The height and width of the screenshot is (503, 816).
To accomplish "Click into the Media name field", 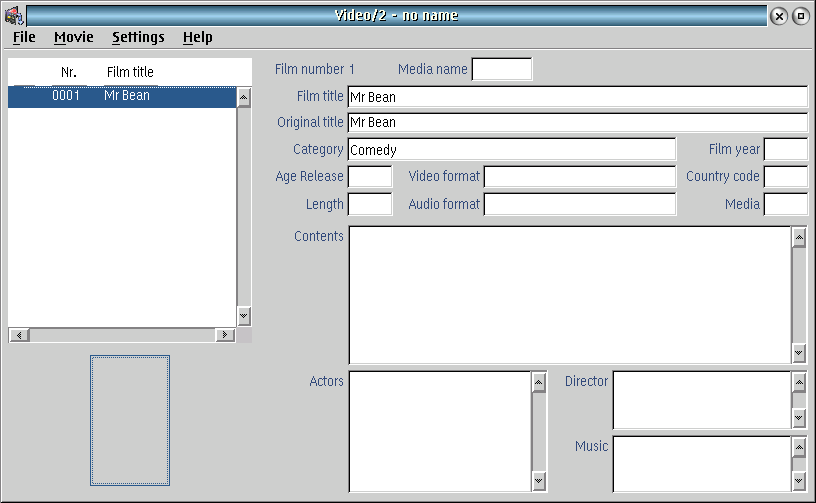I will click(x=502, y=69).
